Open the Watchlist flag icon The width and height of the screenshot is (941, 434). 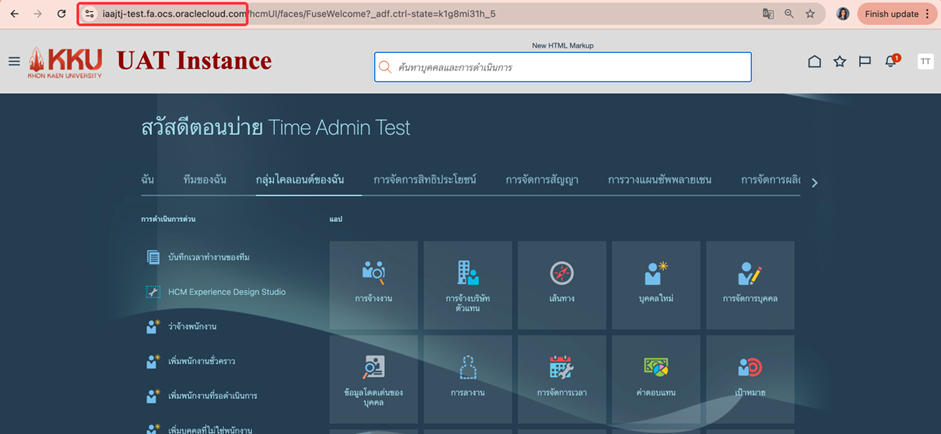[865, 62]
